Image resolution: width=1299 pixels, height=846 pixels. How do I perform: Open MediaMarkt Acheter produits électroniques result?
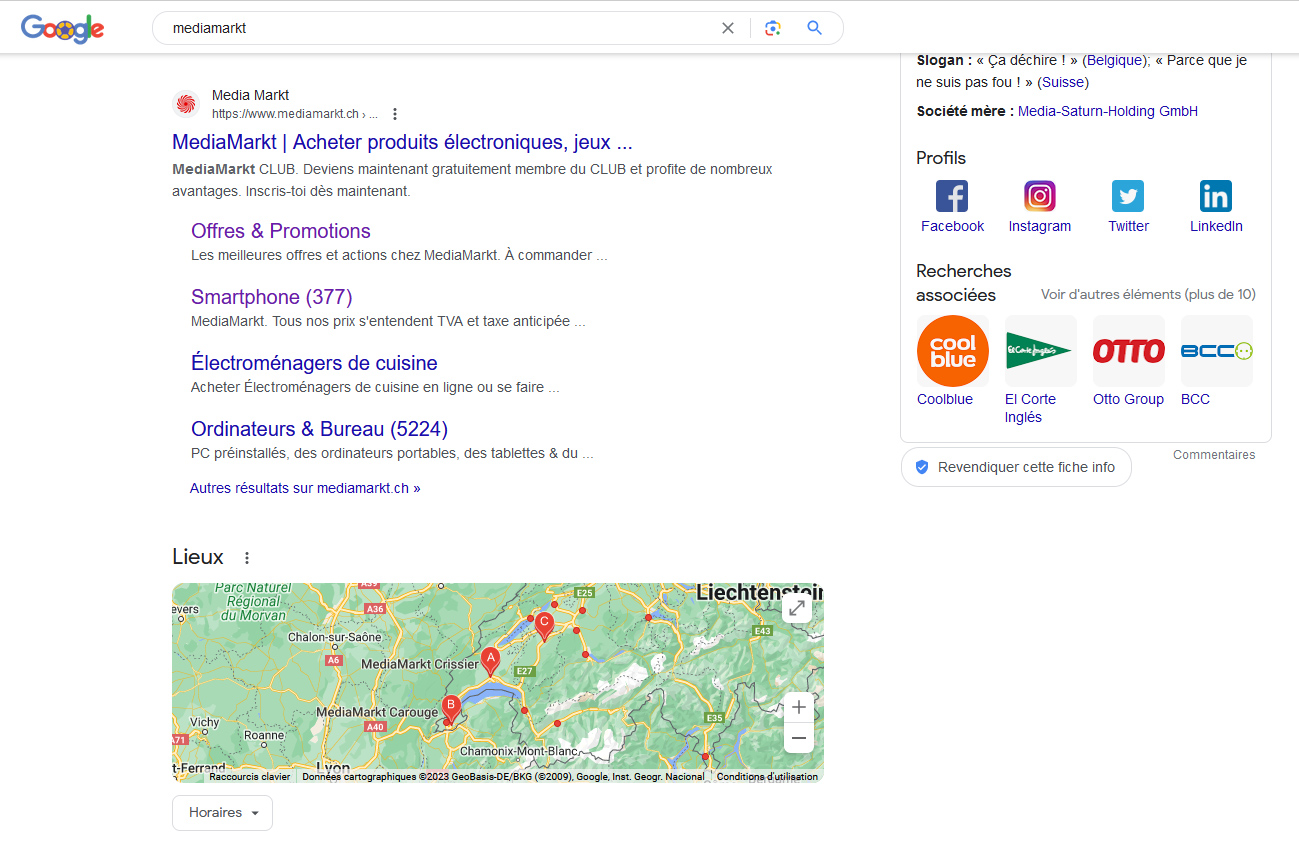(x=402, y=142)
